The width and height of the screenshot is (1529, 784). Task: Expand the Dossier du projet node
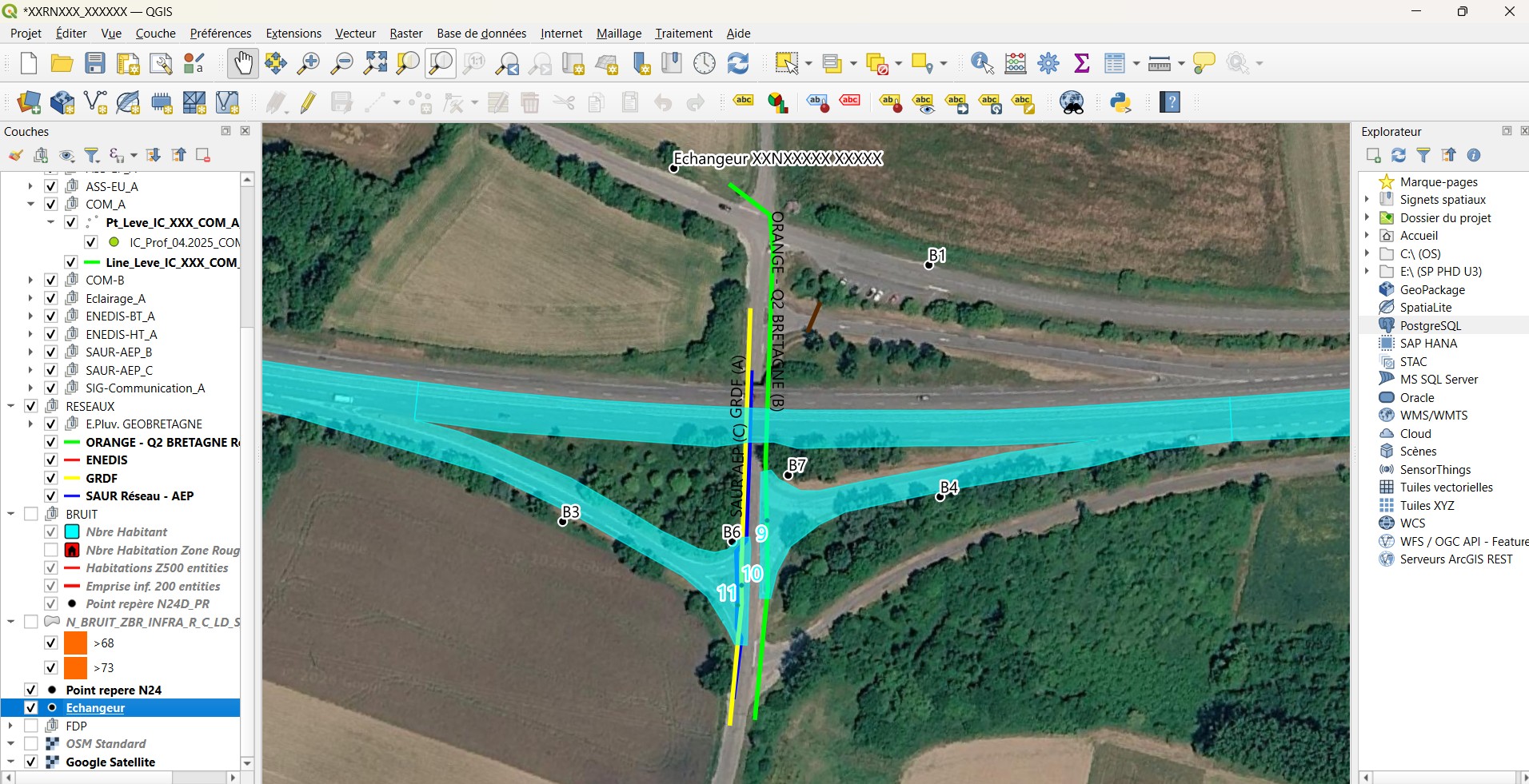coord(1367,218)
